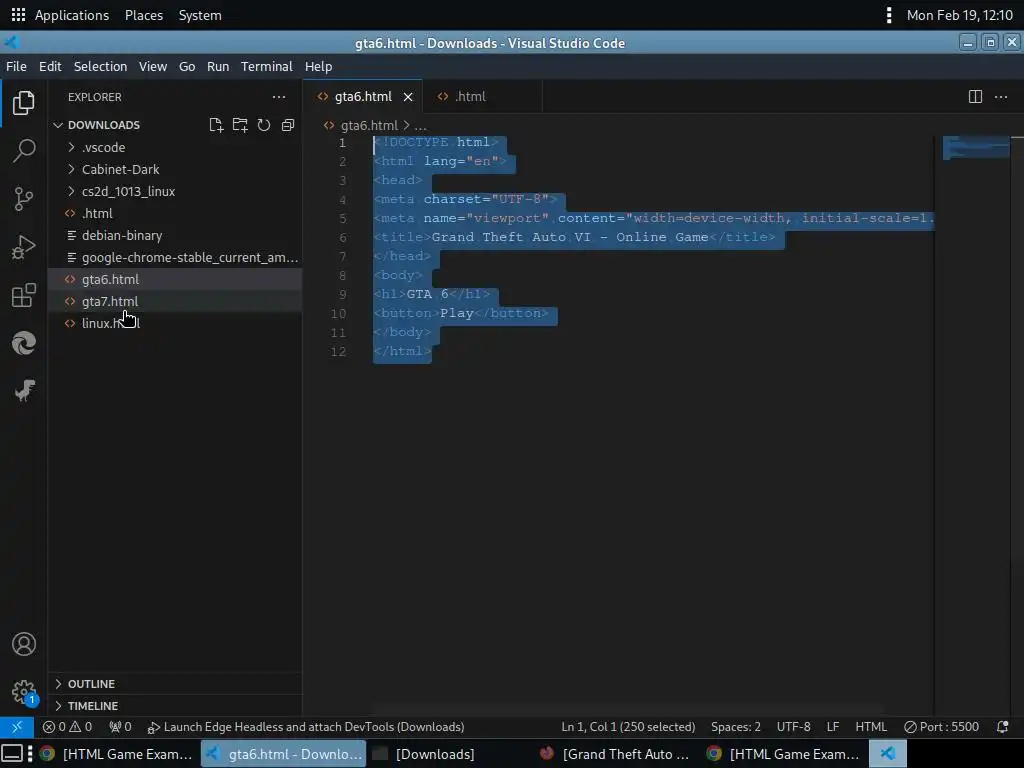Open the system tray three-dot menu
Viewport: 1024px width, 768px height.
[889, 15]
